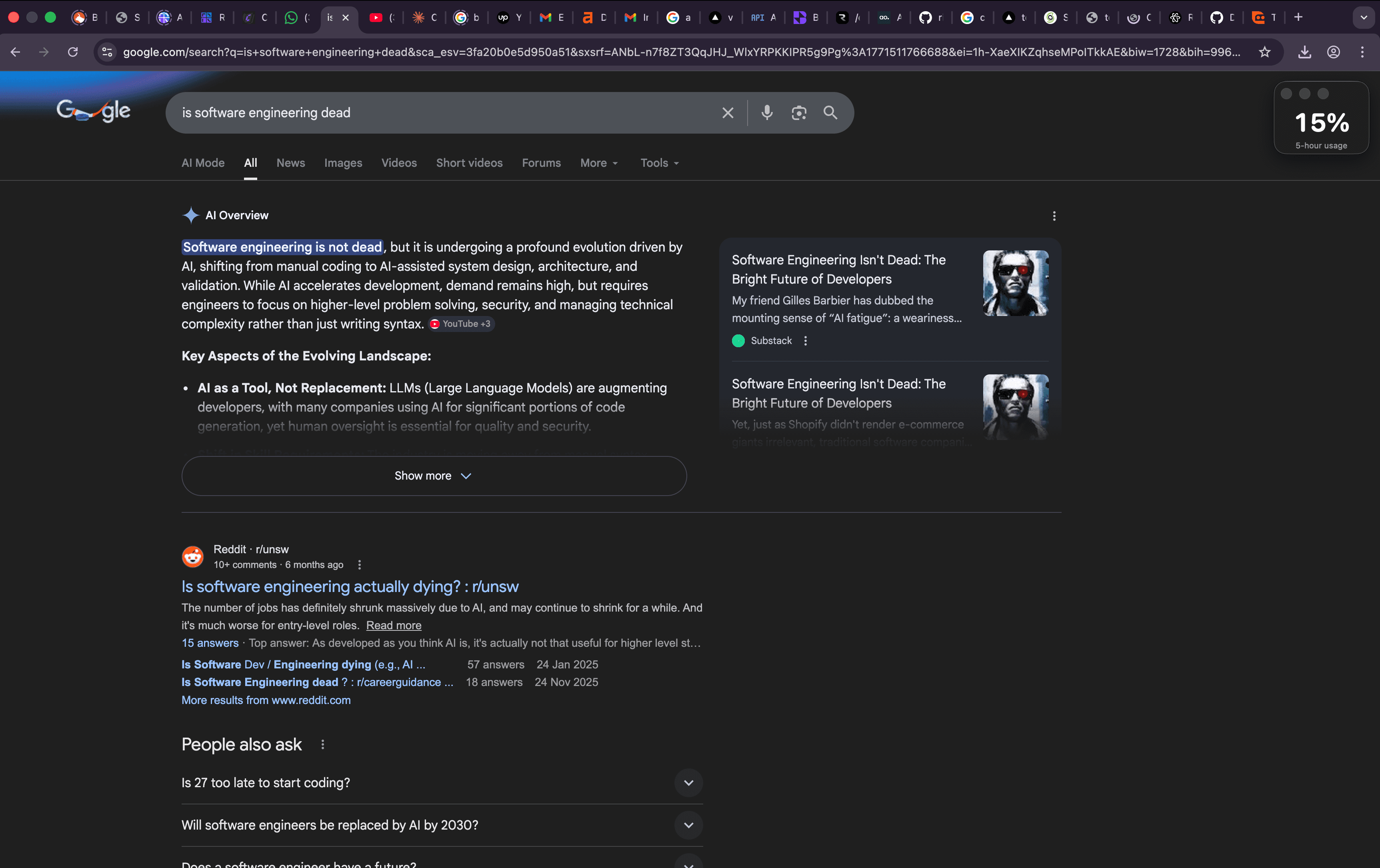Clear the search query with the X icon

[727, 113]
